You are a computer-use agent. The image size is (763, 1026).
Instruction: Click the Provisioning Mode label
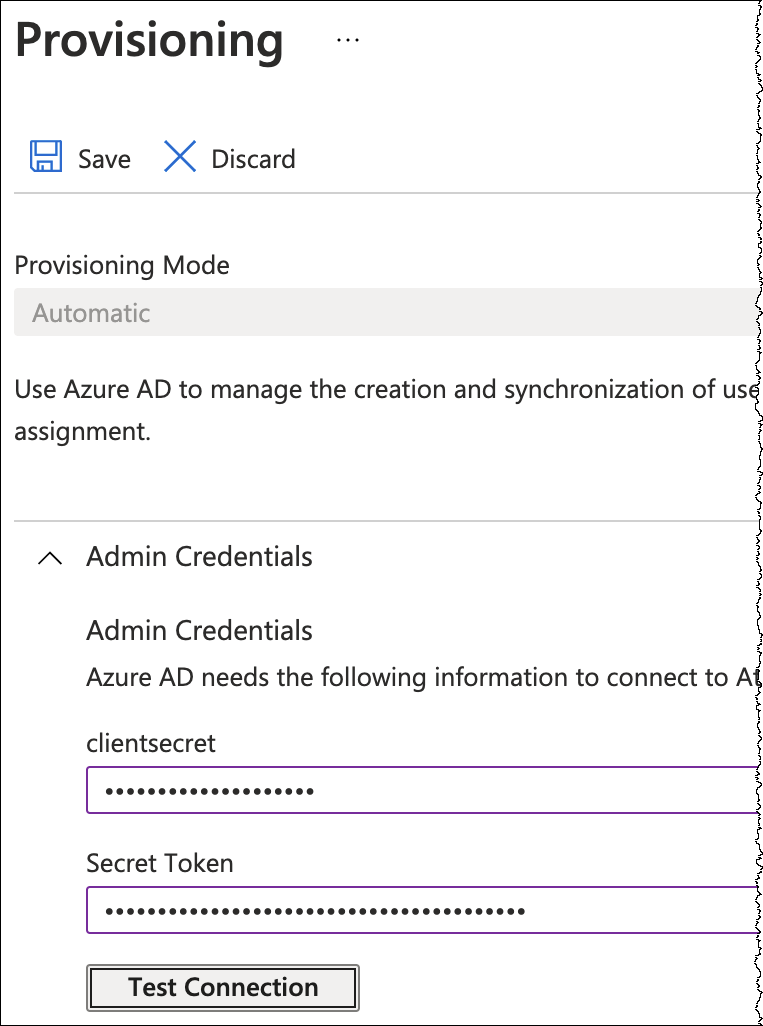122,266
